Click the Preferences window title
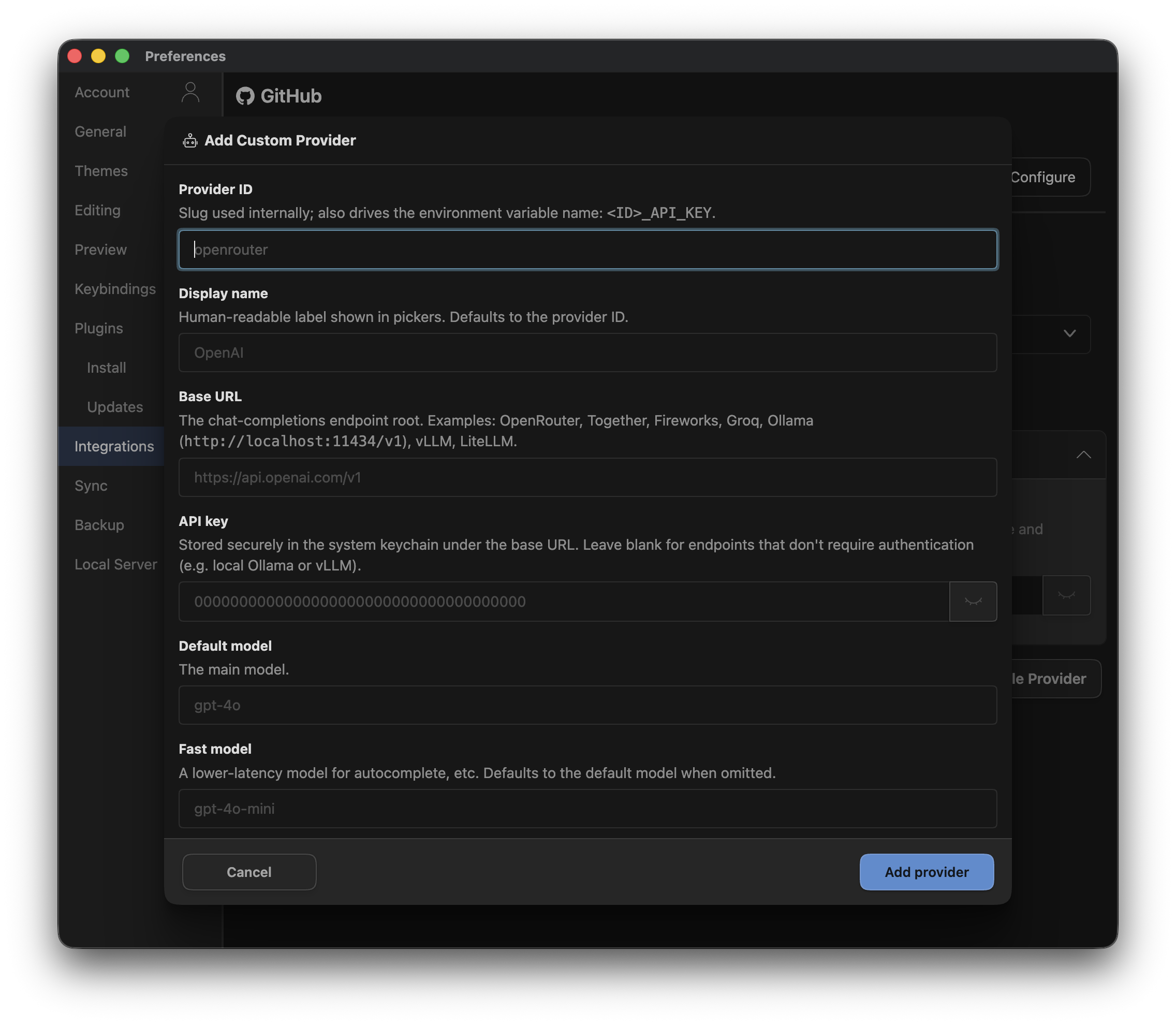1176x1025 pixels. pos(185,56)
